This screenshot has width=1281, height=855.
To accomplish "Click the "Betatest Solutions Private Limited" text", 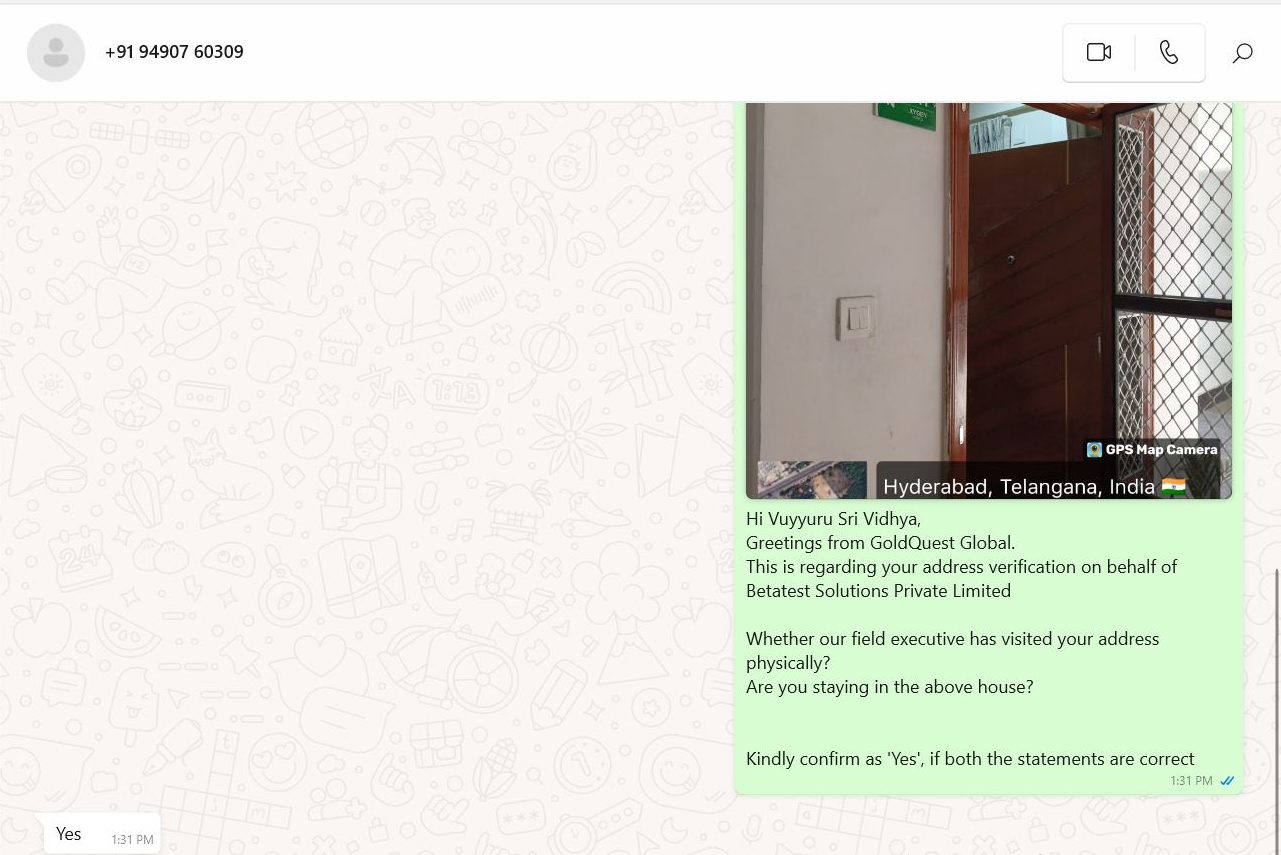I will click(x=878, y=591).
